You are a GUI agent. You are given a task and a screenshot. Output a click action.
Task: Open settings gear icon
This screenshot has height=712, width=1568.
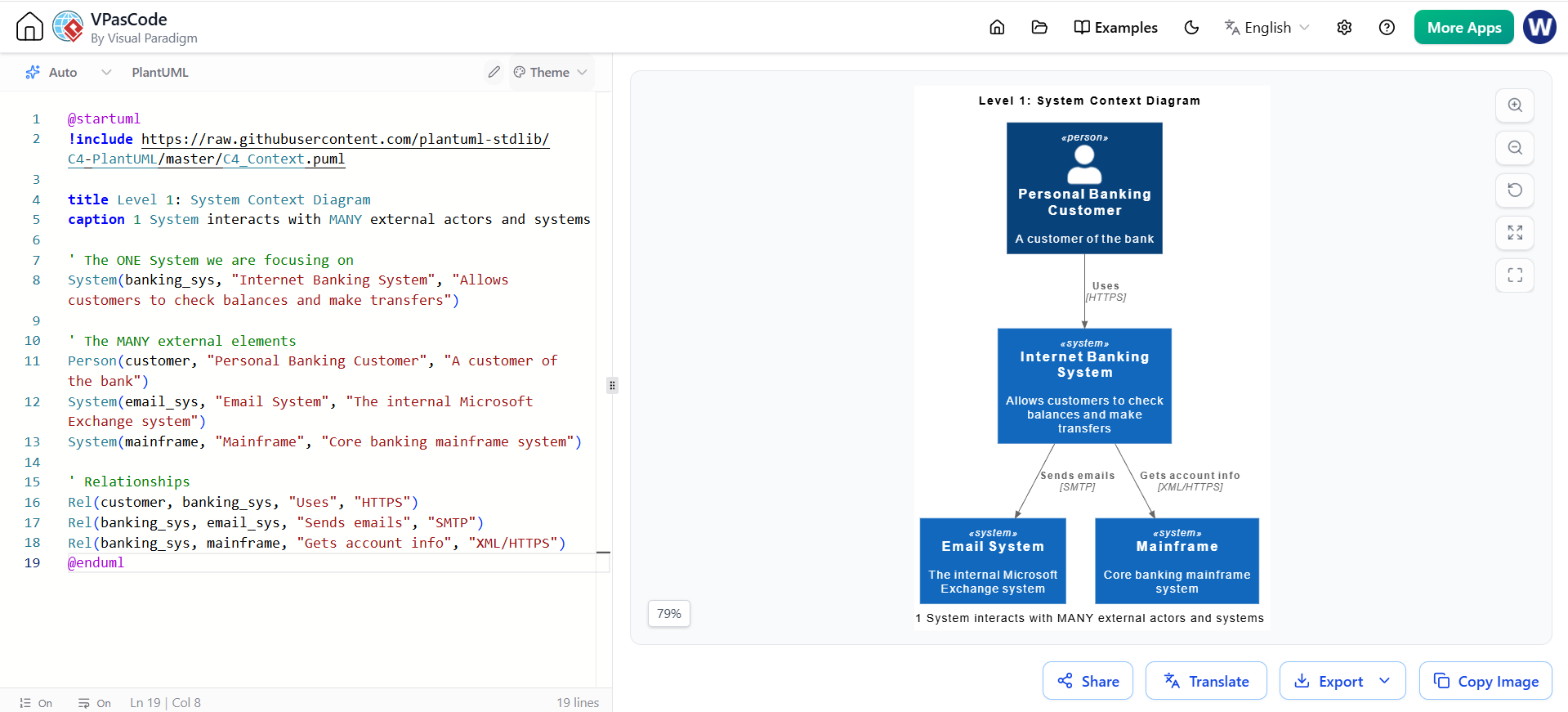pyautogui.click(x=1344, y=27)
